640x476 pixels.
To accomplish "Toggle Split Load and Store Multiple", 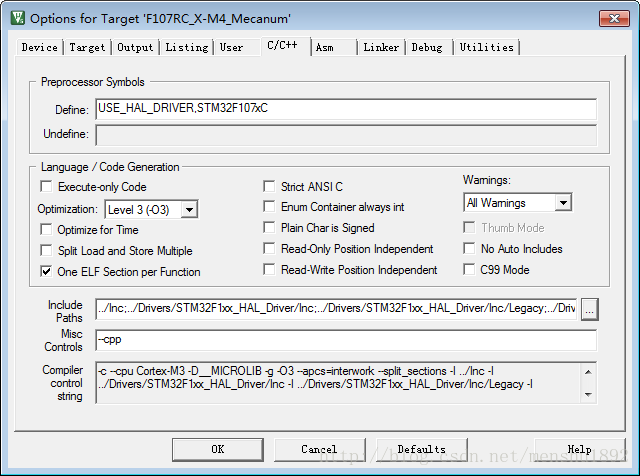I will click(46, 250).
